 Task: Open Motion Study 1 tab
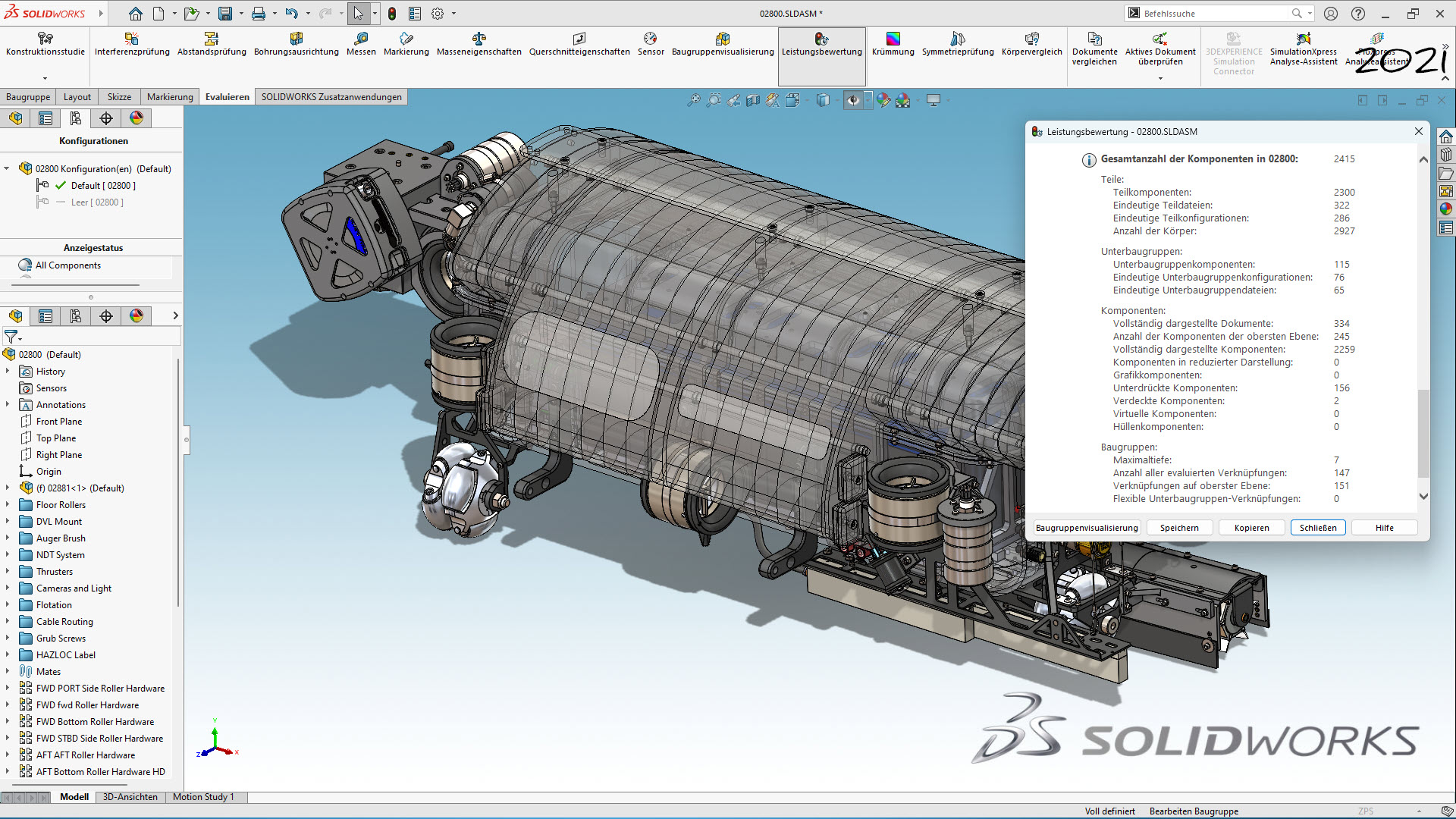tap(203, 797)
